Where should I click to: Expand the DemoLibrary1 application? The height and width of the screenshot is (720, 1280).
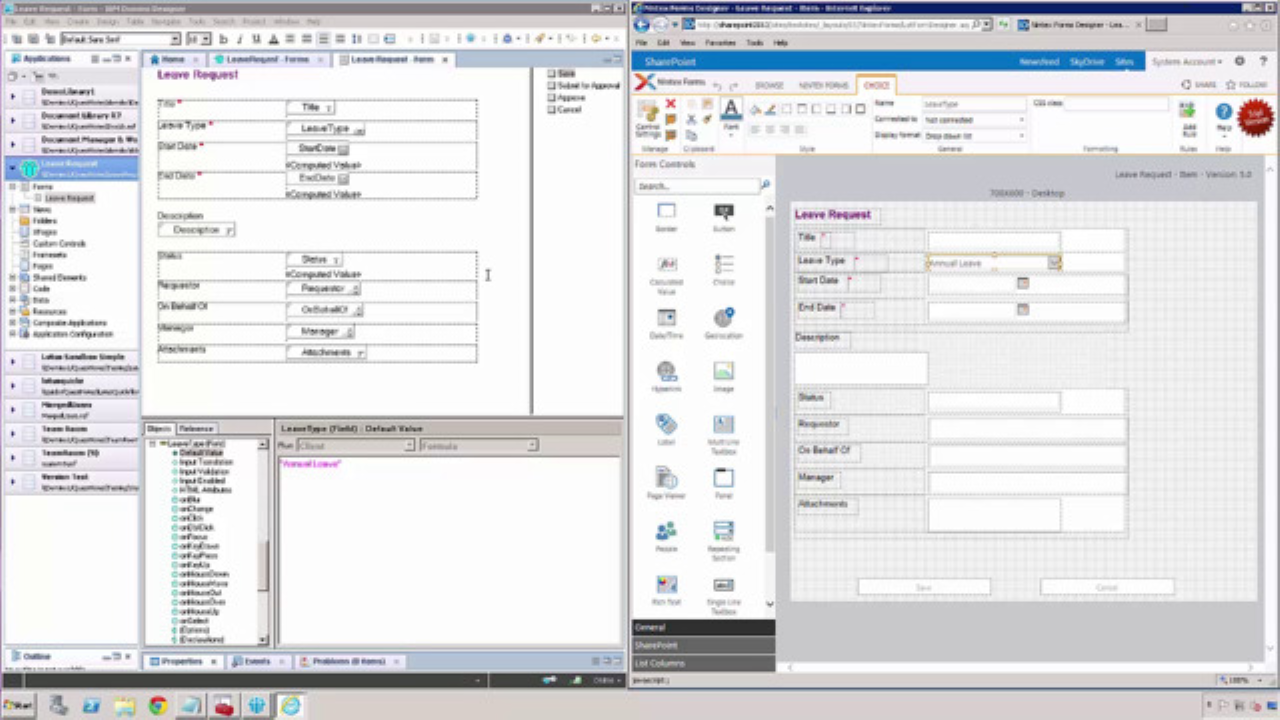click(x=13, y=96)
